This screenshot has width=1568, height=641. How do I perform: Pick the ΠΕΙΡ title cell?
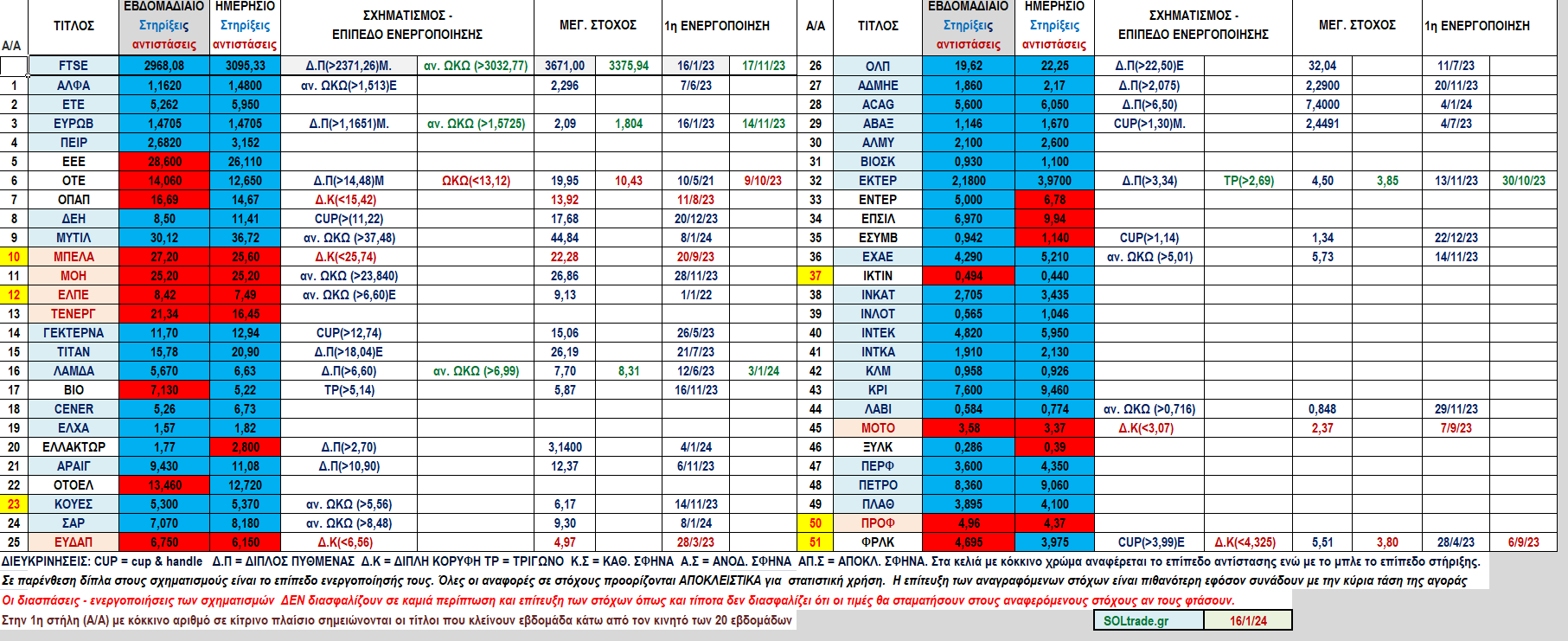tap(74, 143)
